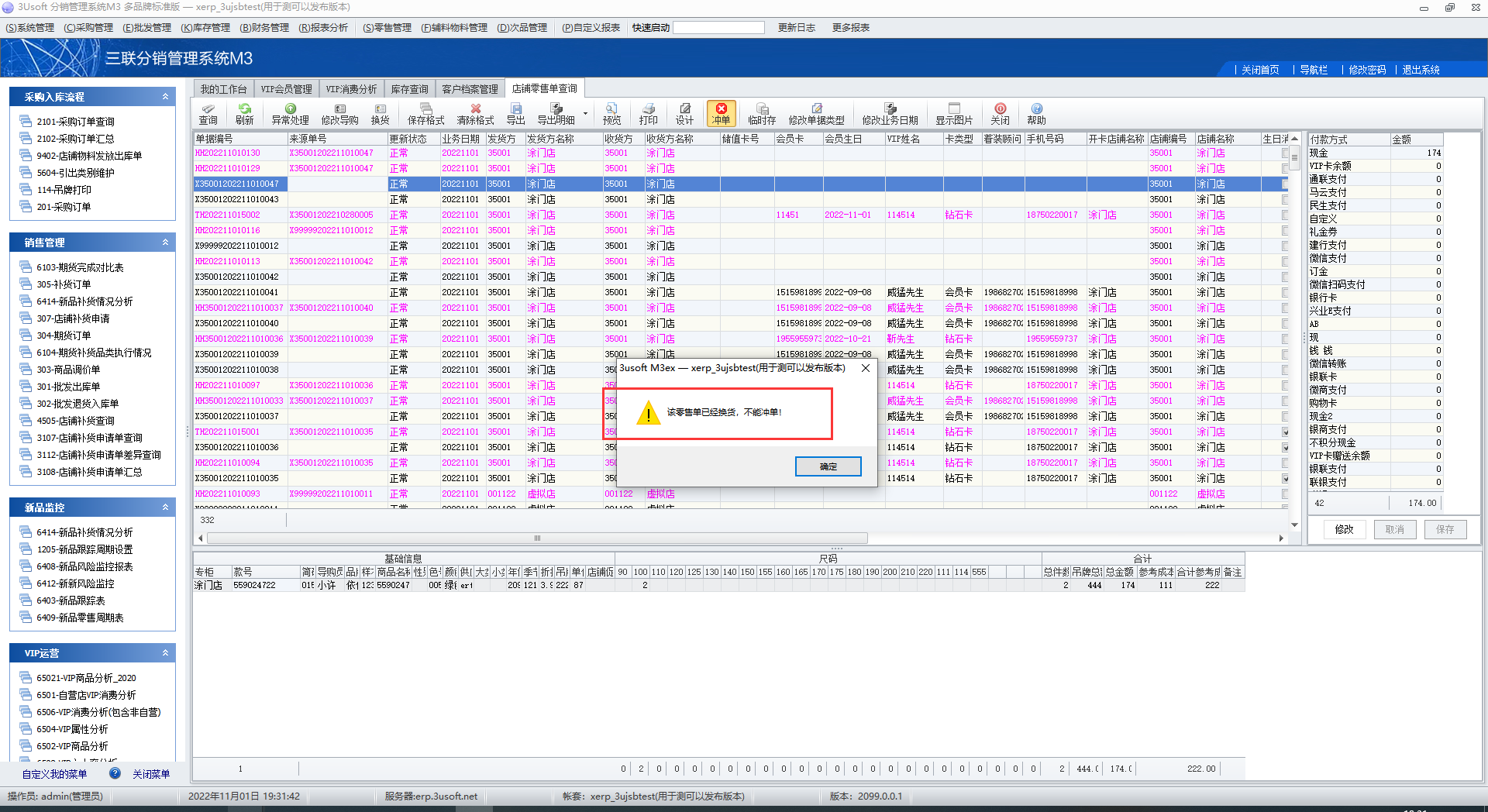Image resolution: width=1488 pixels, height=812 pixels.
Task: Toggle checkbox in row HH202211010129
Action: click(1285, 169)
